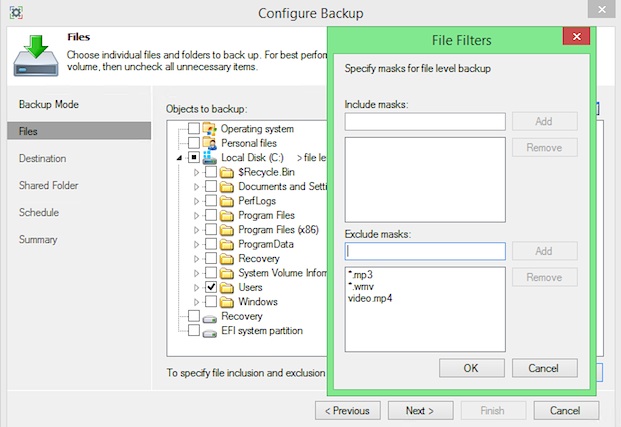
Task: Go to the Schedule step
Action: 38,212
